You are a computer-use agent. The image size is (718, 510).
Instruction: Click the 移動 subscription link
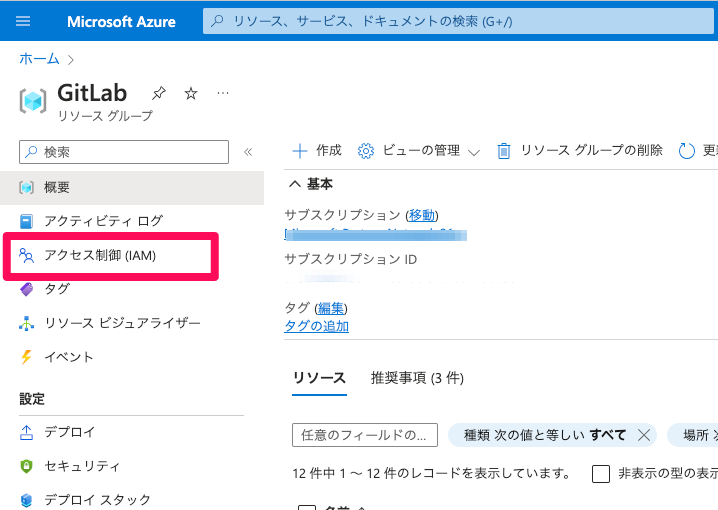pos(422,215)
